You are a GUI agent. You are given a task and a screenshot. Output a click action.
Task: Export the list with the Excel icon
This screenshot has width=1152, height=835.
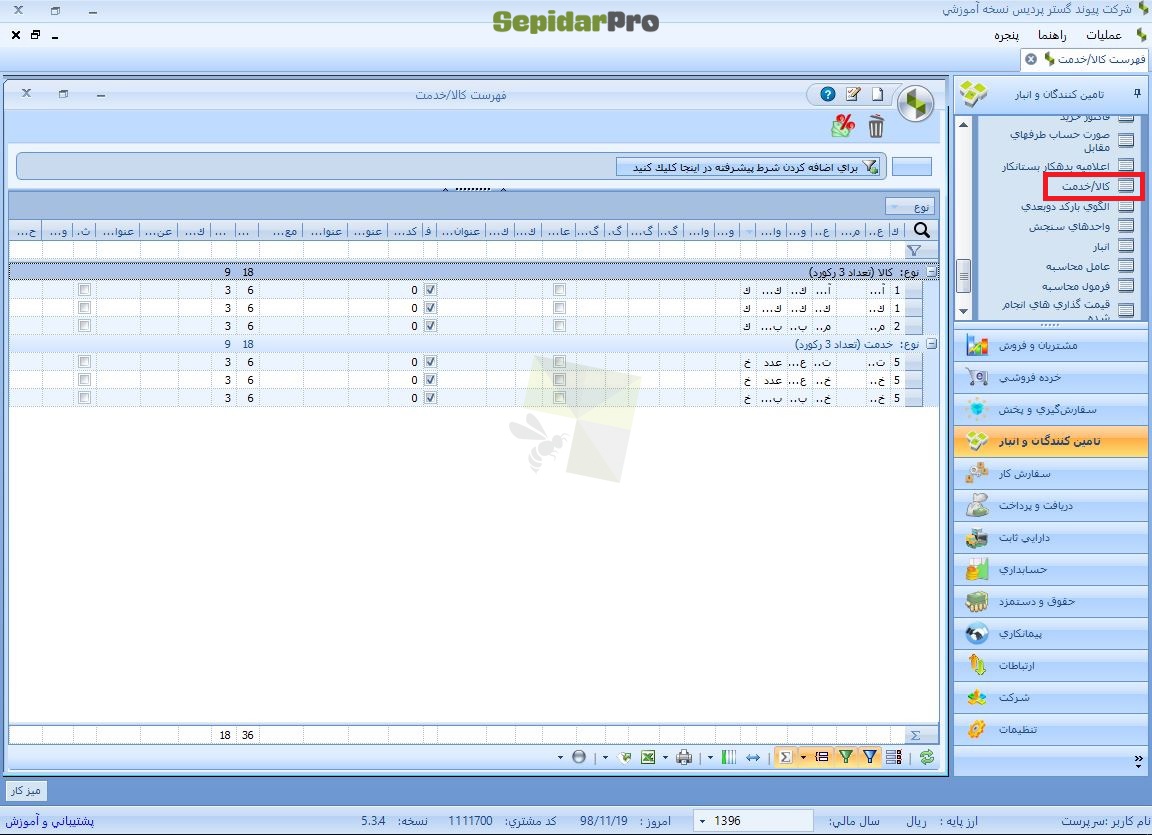(648, 757)
